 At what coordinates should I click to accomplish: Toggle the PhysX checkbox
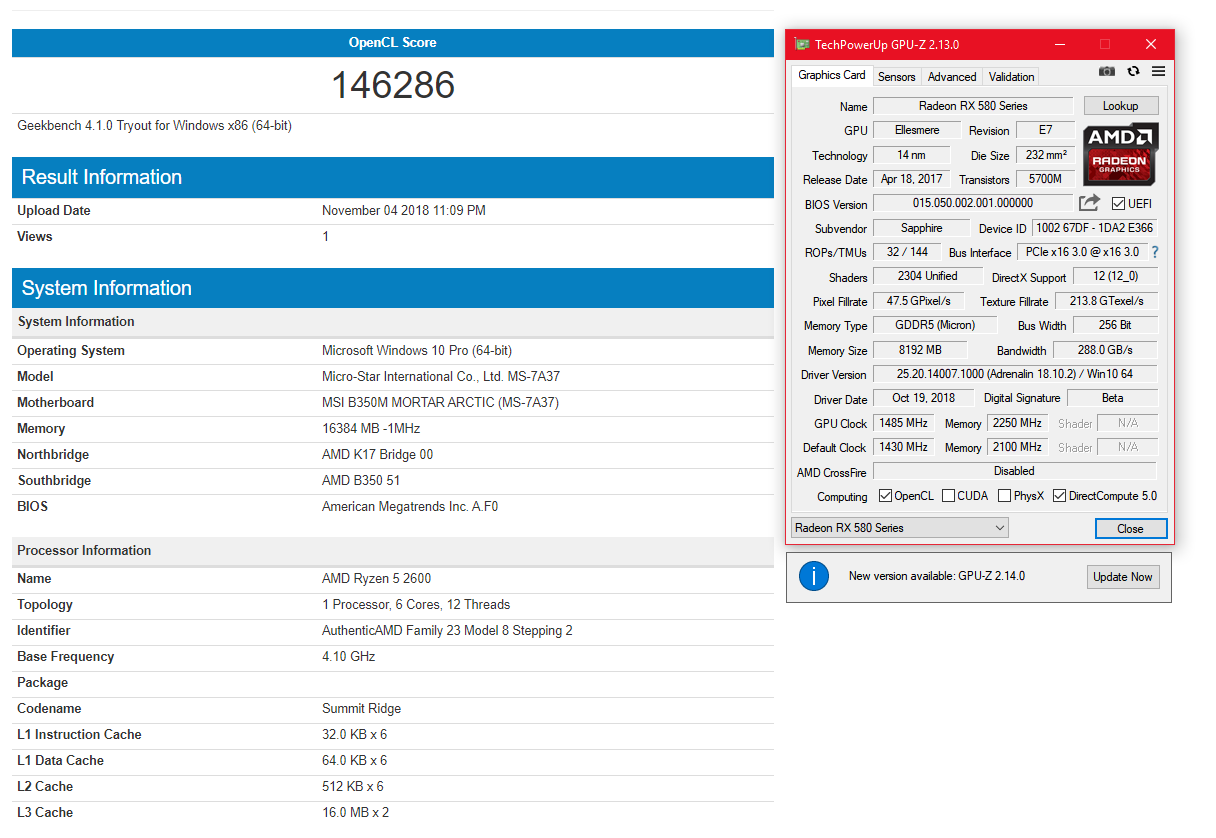click(1004, 496)
